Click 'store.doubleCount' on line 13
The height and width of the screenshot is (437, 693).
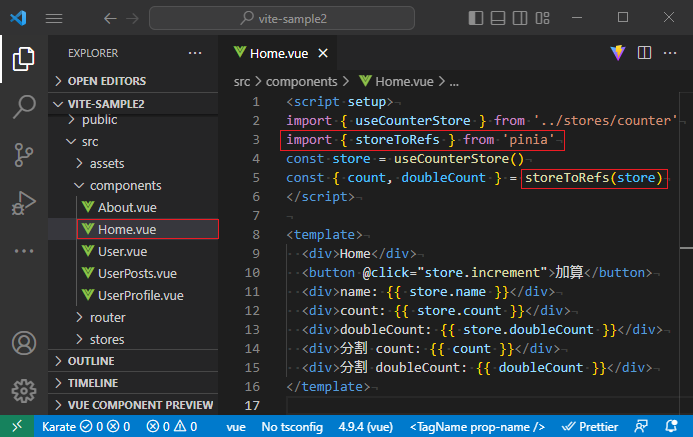(528, 330)
